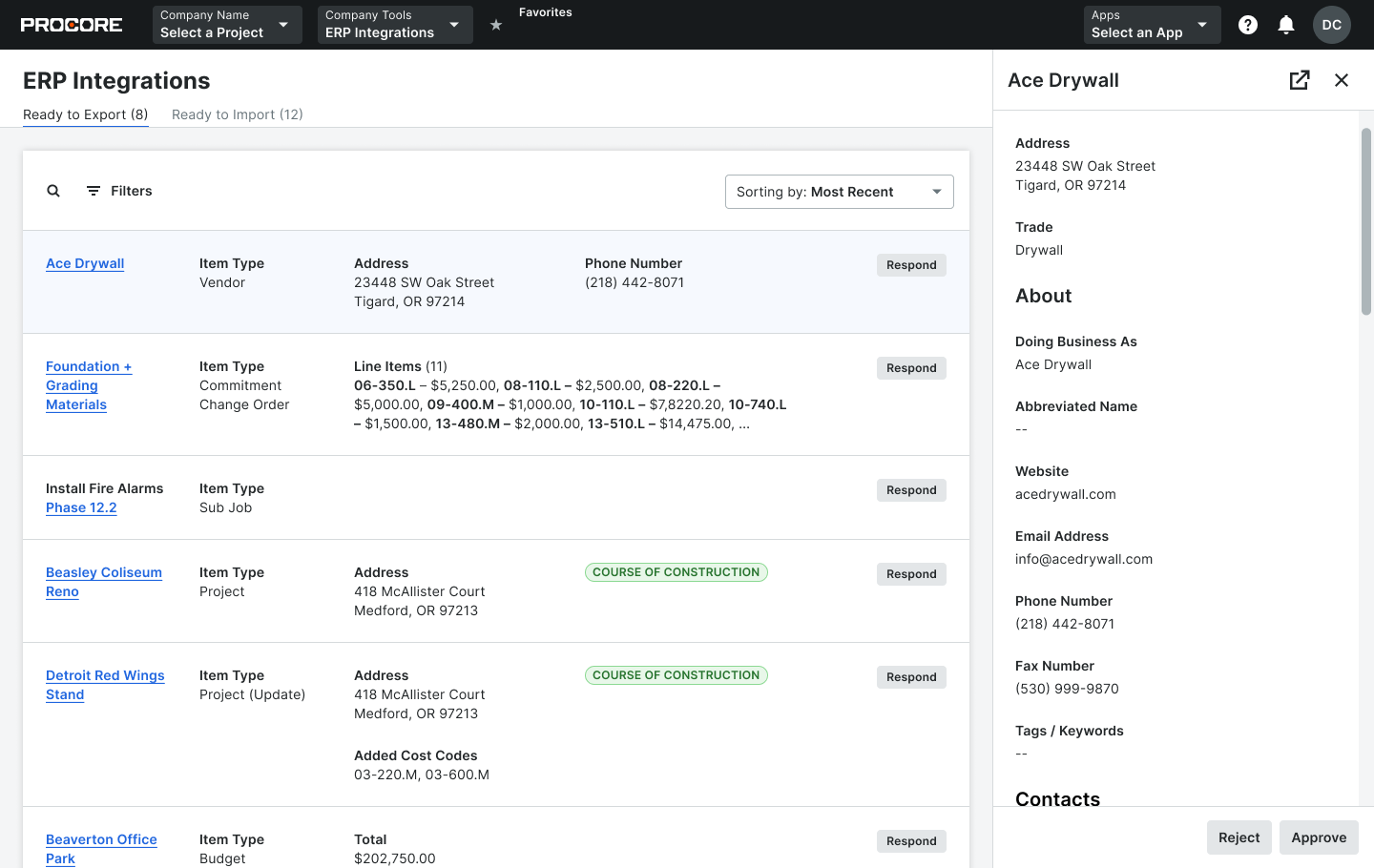Click the Favorites label in header
Viewport: 1374px width, 868px height.
pyautogui.click(x=546, y=12)
